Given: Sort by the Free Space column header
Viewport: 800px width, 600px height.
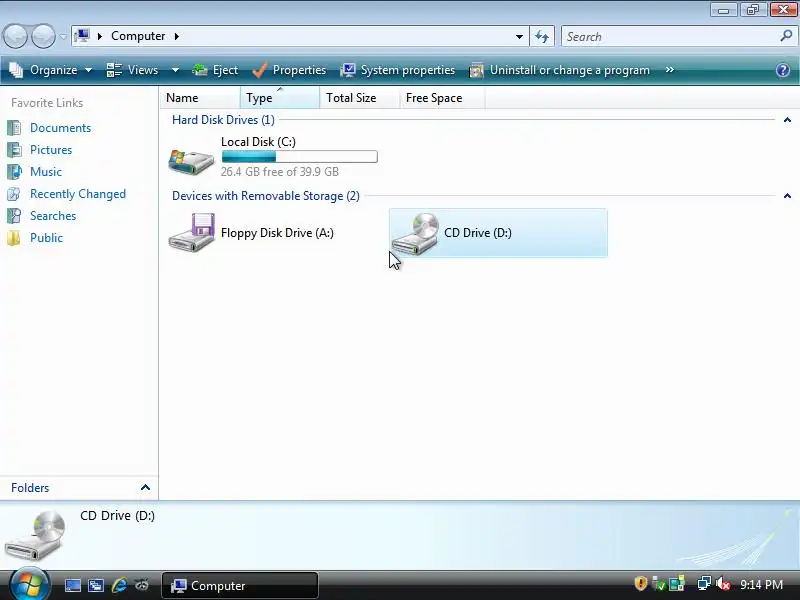Looking at the screenshot, I should (442, 97).
